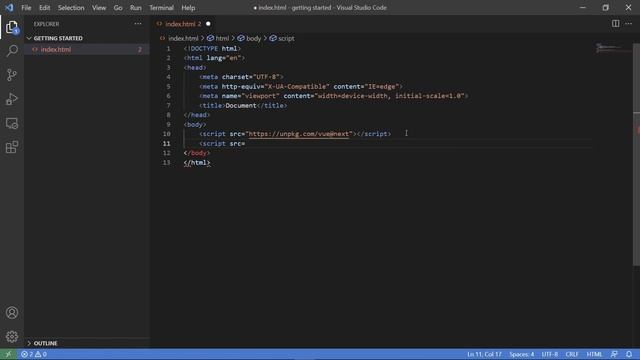Click the Document title text on line 7
This screenshot has height=360, width=640.
click(241, 105)
